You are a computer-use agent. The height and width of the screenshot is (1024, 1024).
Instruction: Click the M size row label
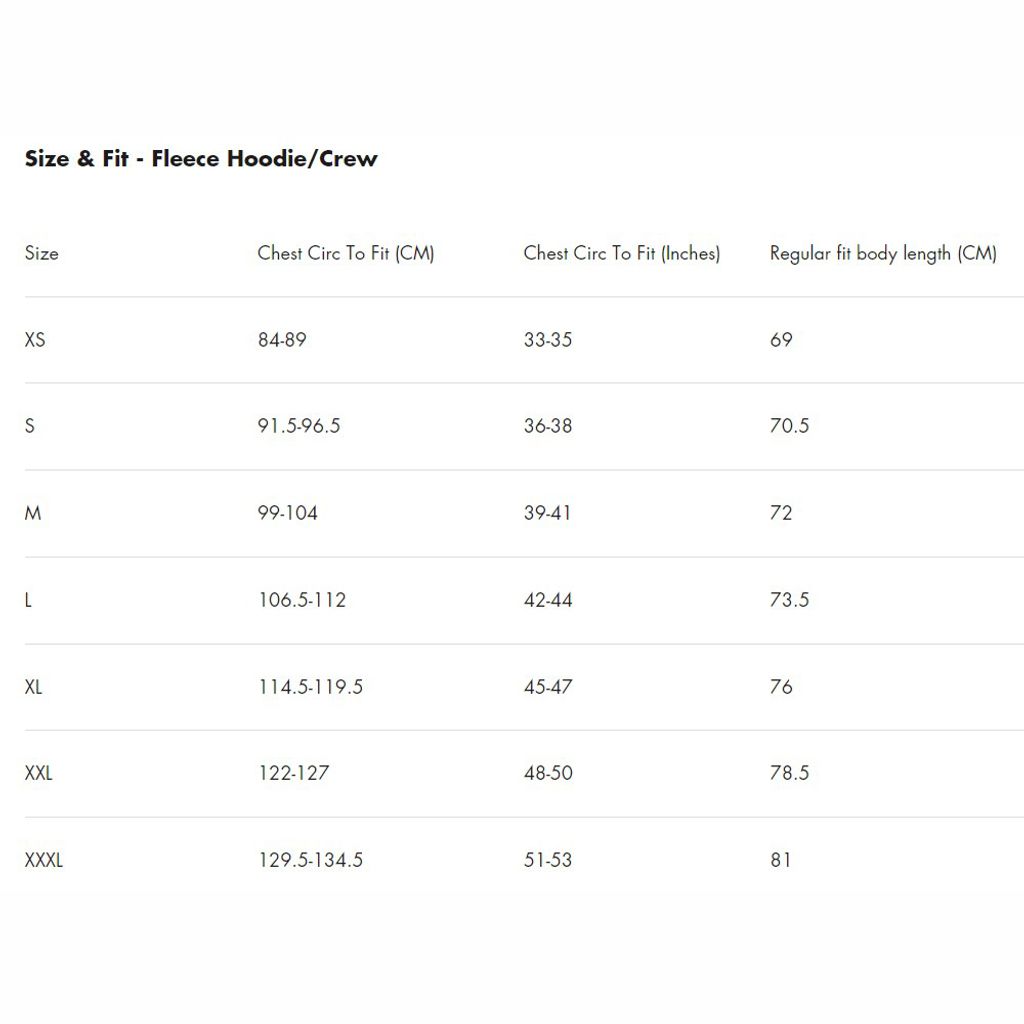33,513
